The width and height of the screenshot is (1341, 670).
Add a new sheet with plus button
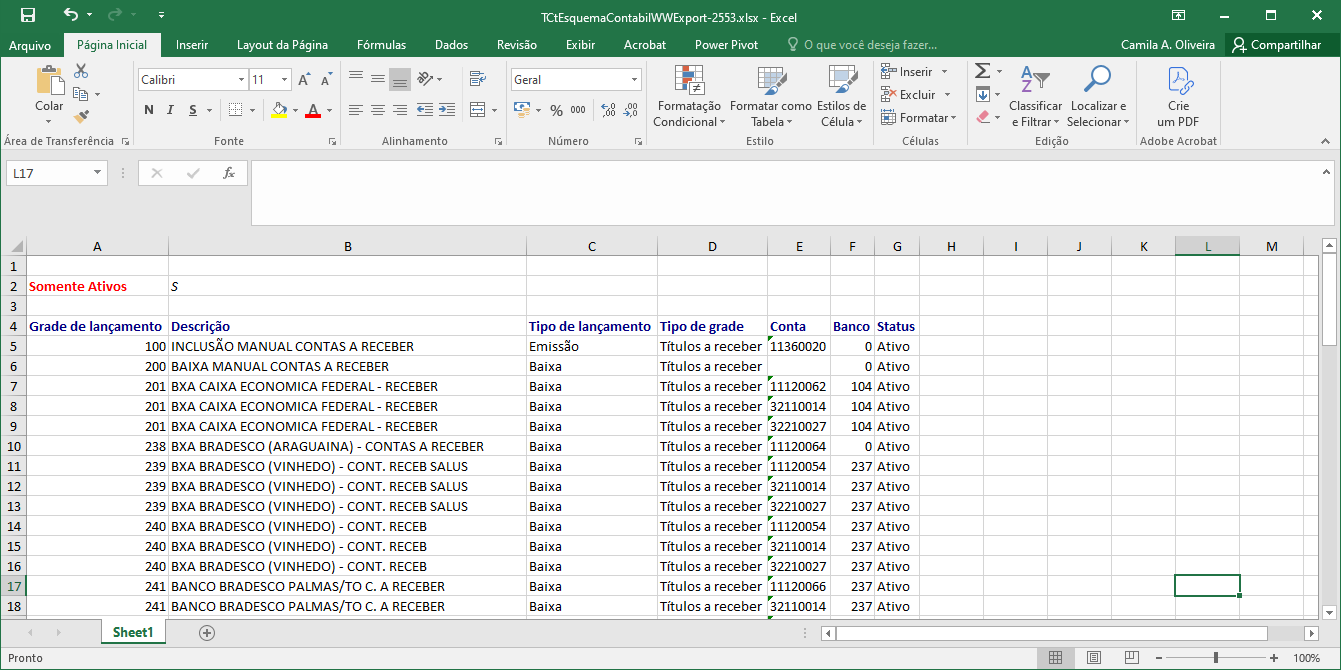(x=207, y=632)
